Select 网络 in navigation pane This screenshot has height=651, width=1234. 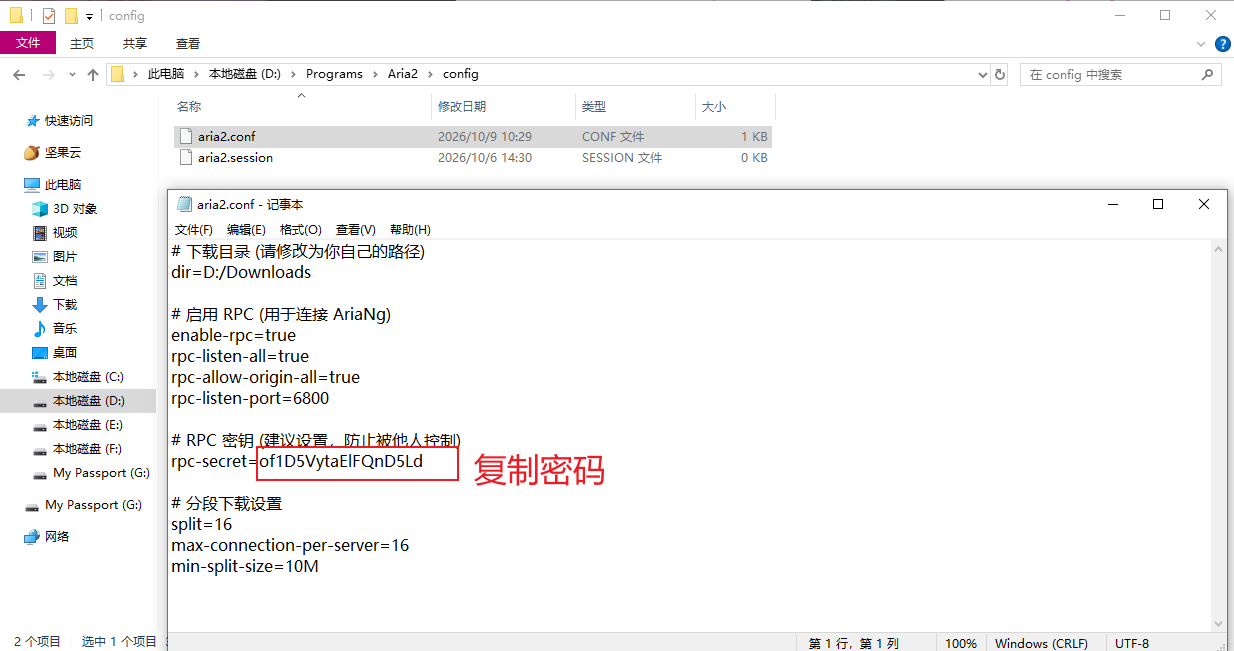(58, 537)
